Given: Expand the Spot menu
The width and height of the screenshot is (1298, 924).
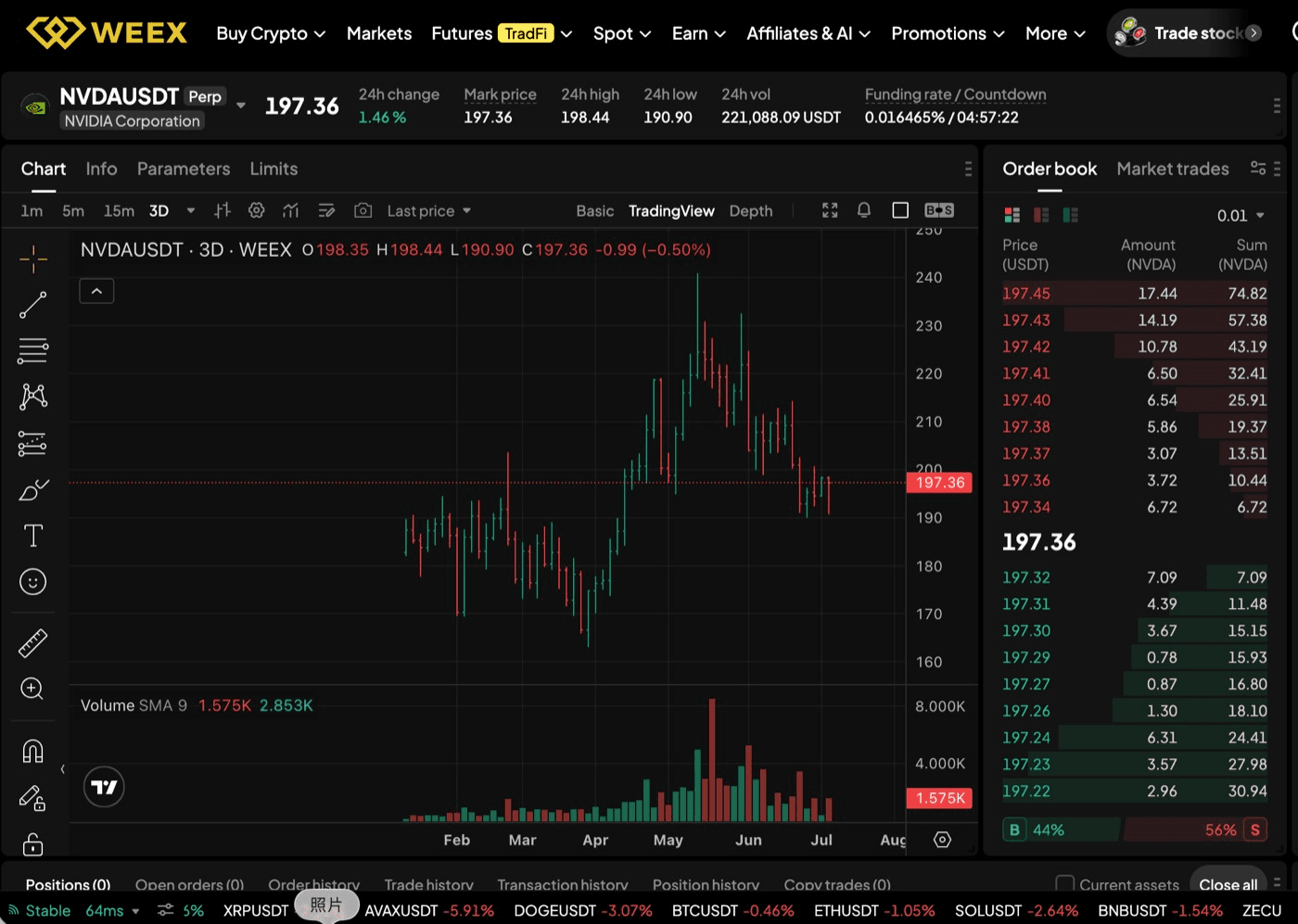Looking at the screenshot, I should [622, 33].
